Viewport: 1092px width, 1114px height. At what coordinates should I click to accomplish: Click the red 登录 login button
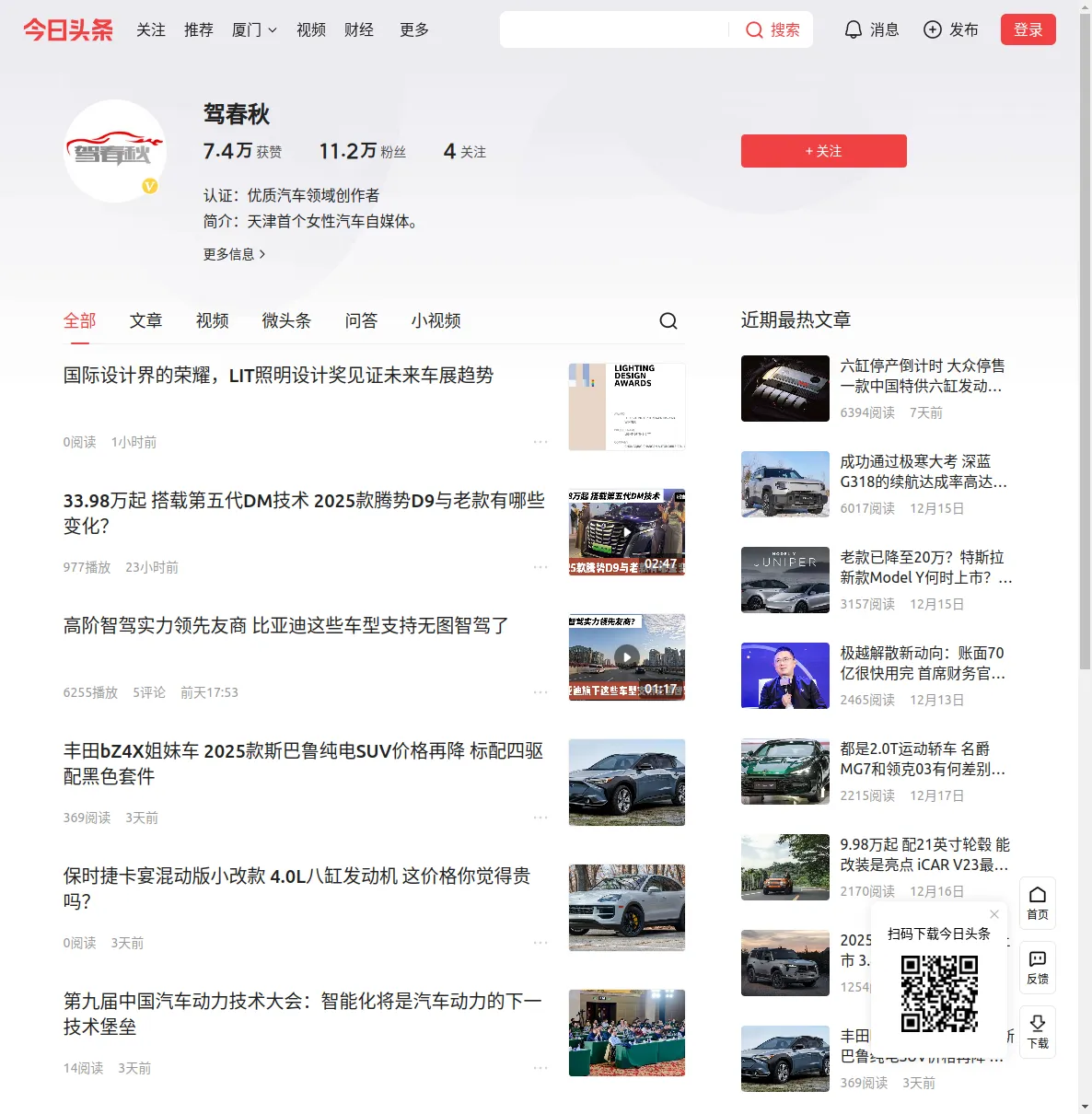pyautogui.click(x=1028, y=29)
